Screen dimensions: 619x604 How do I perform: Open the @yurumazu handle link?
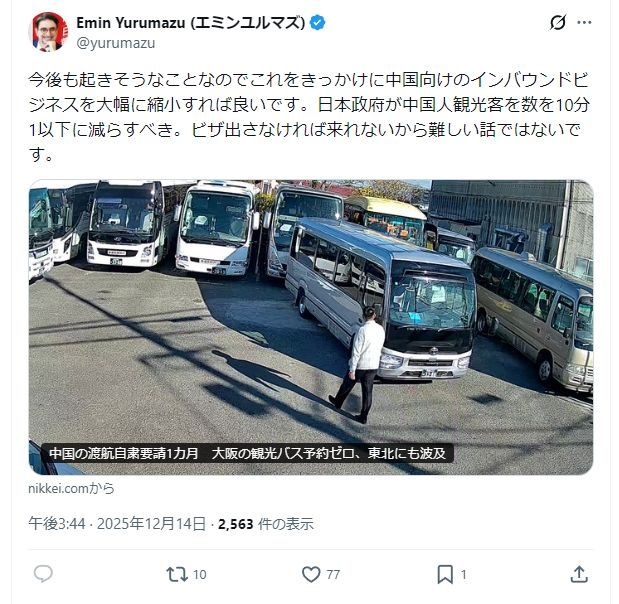click(x=116, y=43)
